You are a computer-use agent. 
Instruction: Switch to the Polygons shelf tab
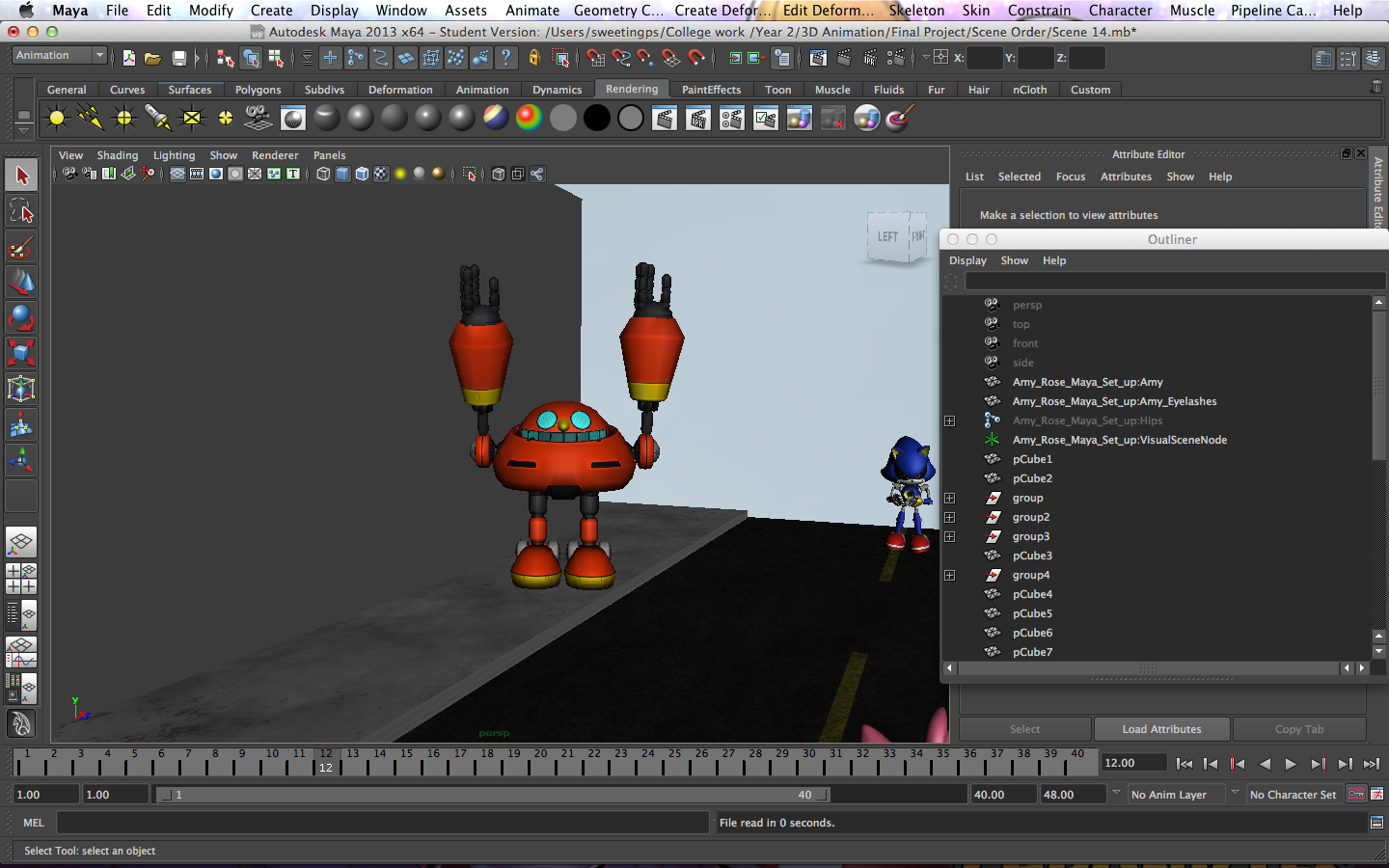pos(259,90)
